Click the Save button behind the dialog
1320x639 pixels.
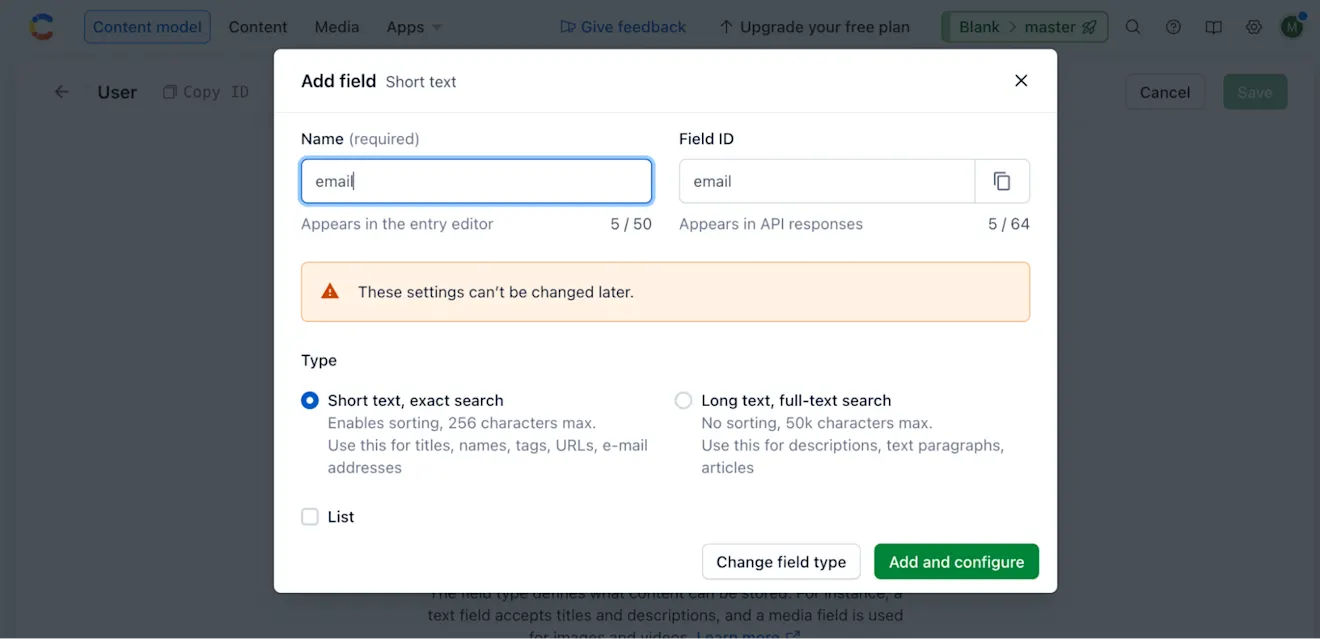[1255, 92]
